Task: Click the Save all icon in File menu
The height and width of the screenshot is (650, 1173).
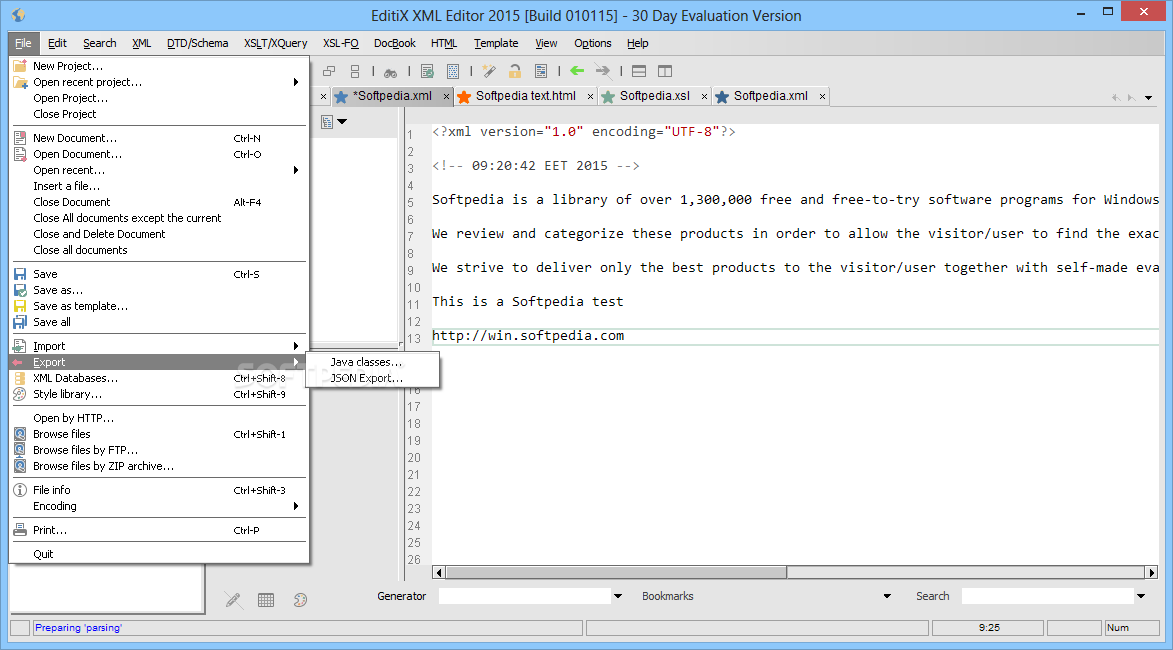Action: click(x=20, y=322)
